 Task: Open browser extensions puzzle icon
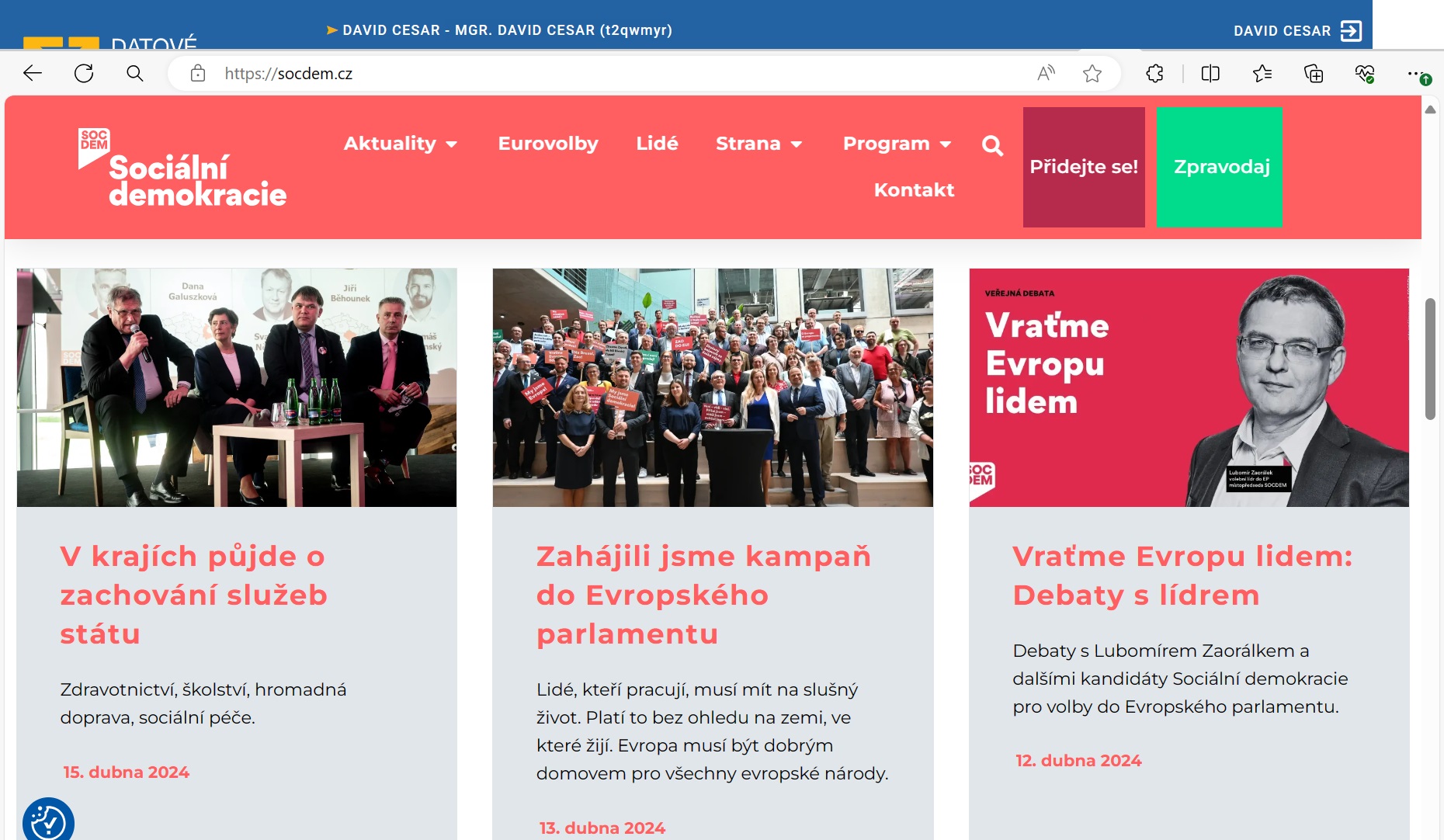click(1154, 74)
